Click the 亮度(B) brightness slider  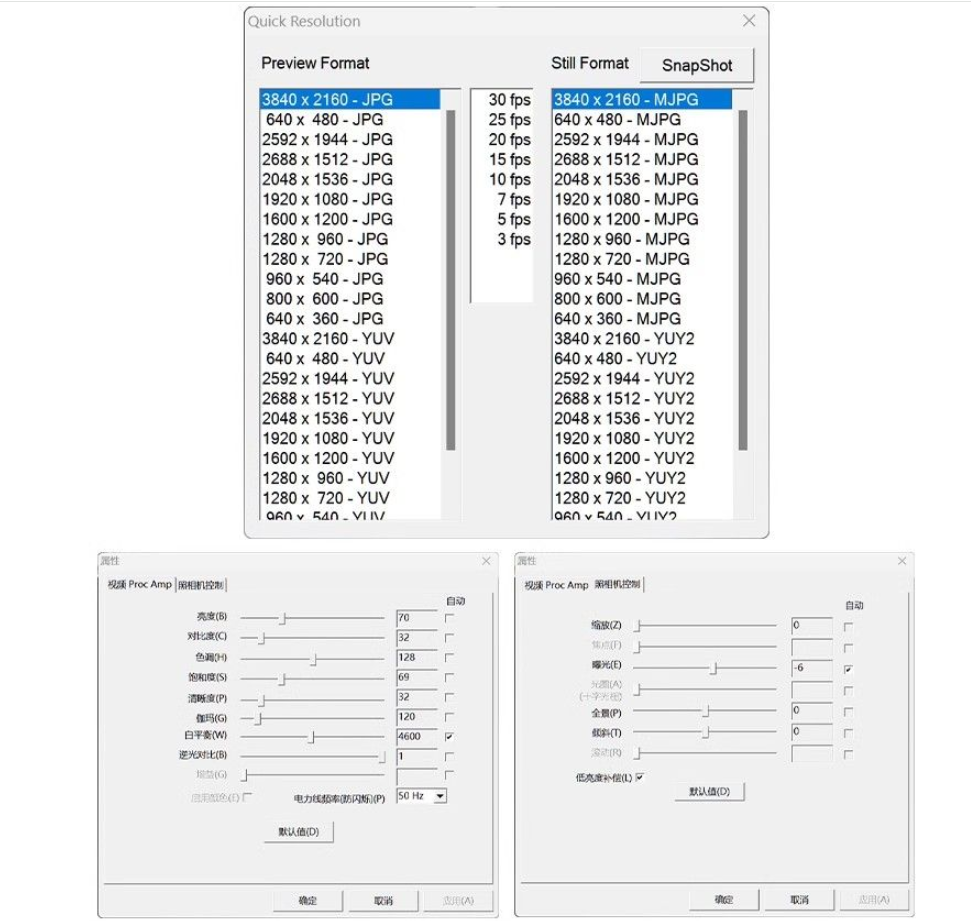pyautogui.click(x=312, y=618)
